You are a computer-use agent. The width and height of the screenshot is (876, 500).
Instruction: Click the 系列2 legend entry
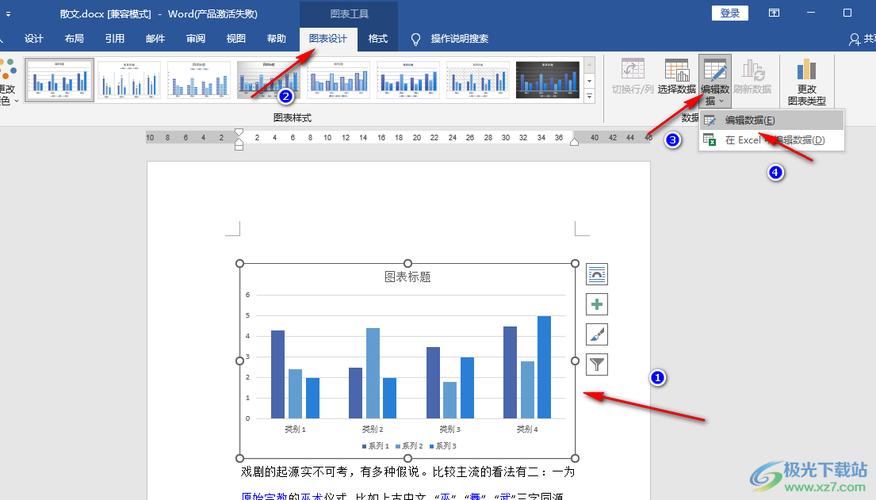[409, 446]
